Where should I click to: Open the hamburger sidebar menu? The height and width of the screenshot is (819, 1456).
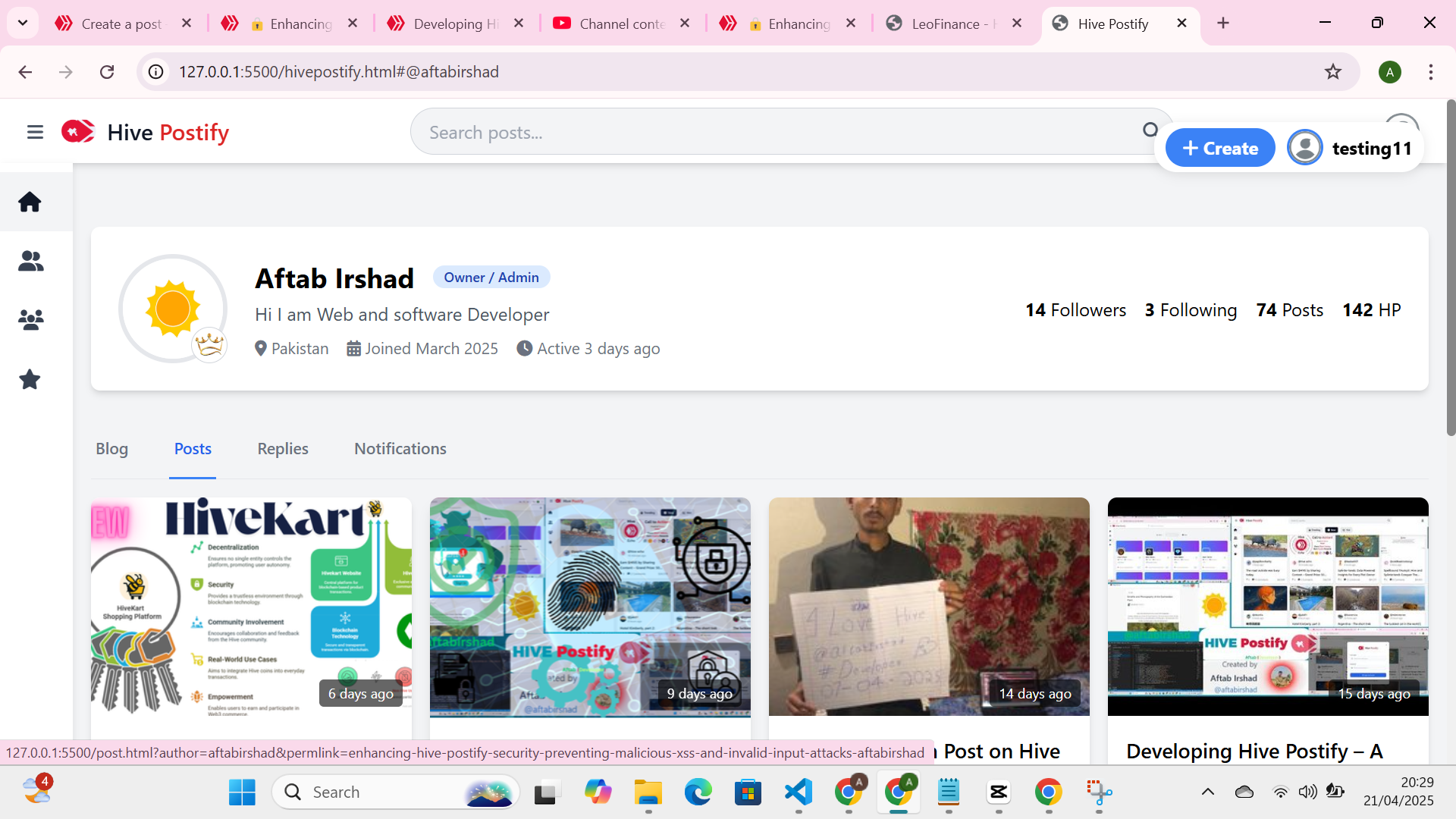coord(35,133)
